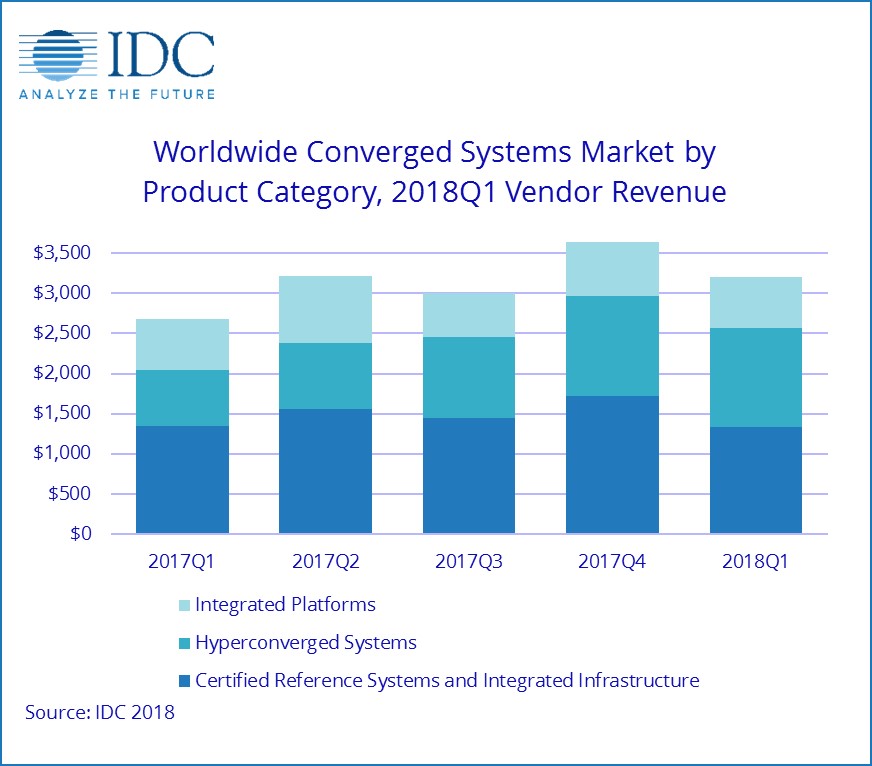Click the 2017Q1 dark blue bar segment
The height and width of the screenshot is (766, 872).
pos(183,479)
